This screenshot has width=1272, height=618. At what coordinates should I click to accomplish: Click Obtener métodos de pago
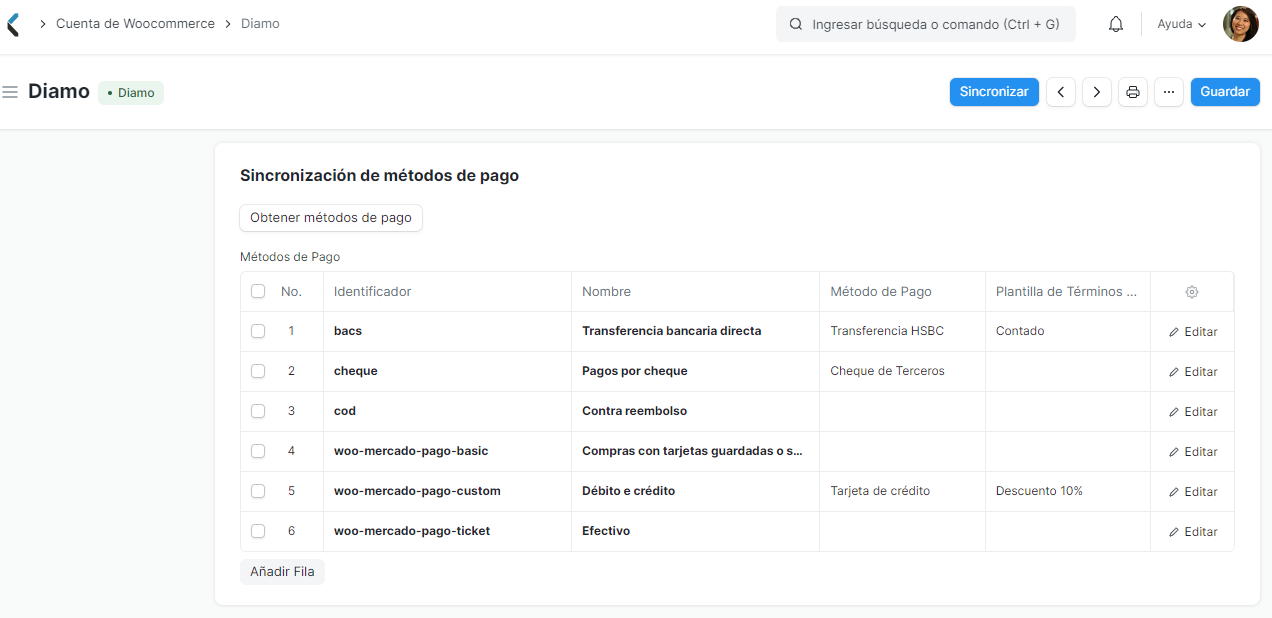point(330,217)
